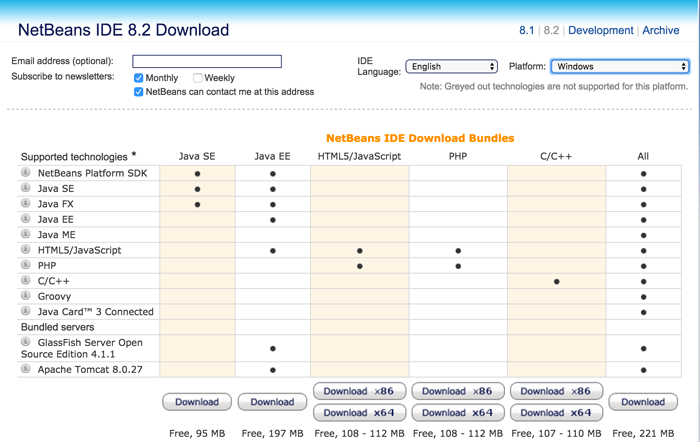Download HTML5/JavaScript bundle x64
Screen dimensions: 700x442
click(359, 413)
